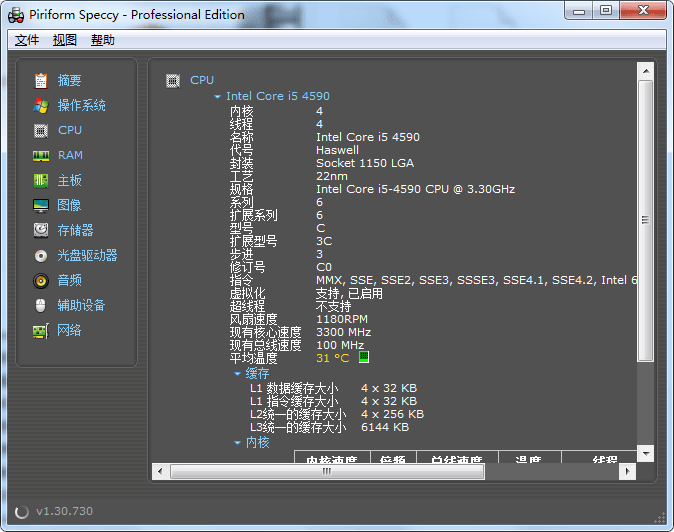Open the Optical Drives (光盘驱动器) disc icon

pos(41,256)
